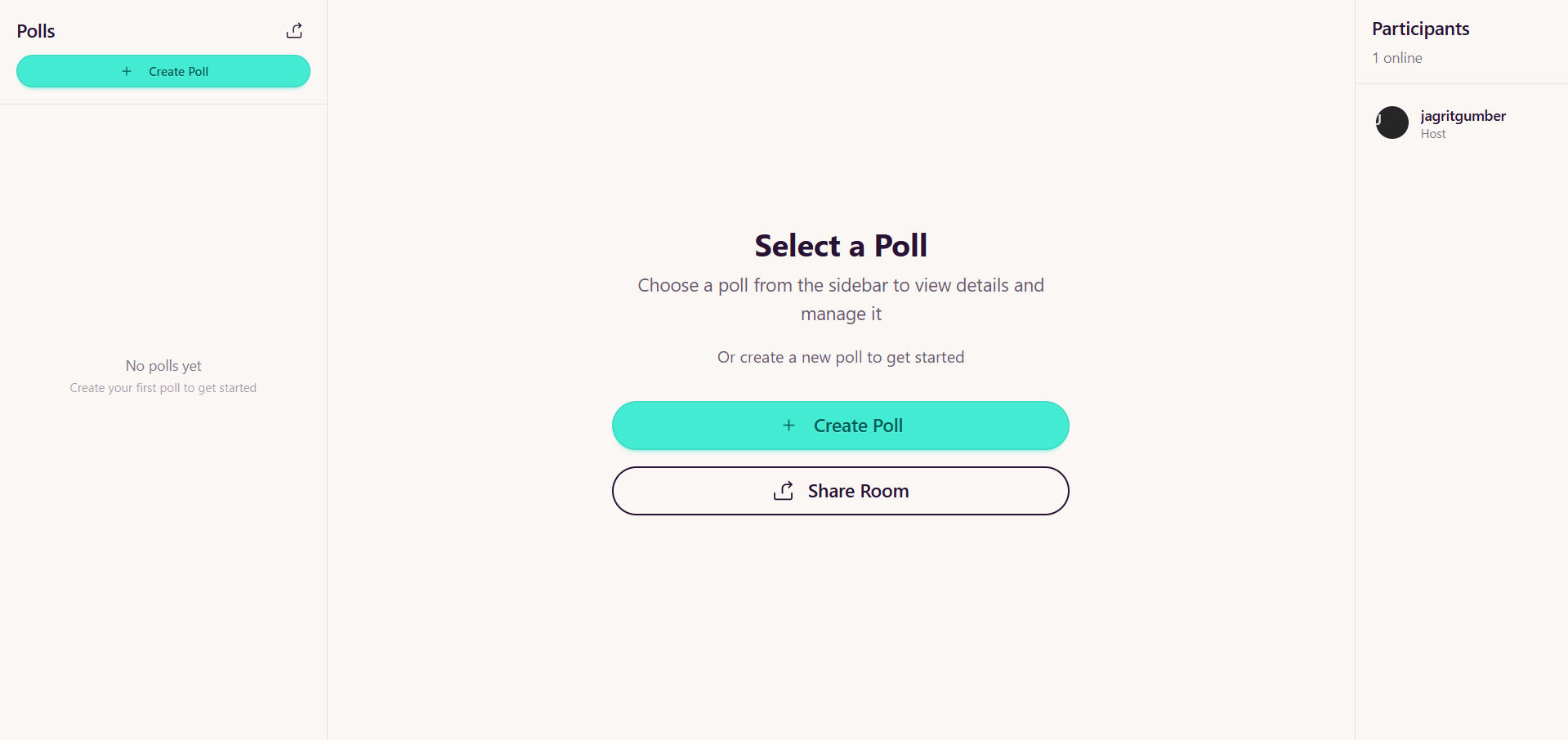
Task: Click the plus icon in the large center Create Poll button
Action: point(788,426)
